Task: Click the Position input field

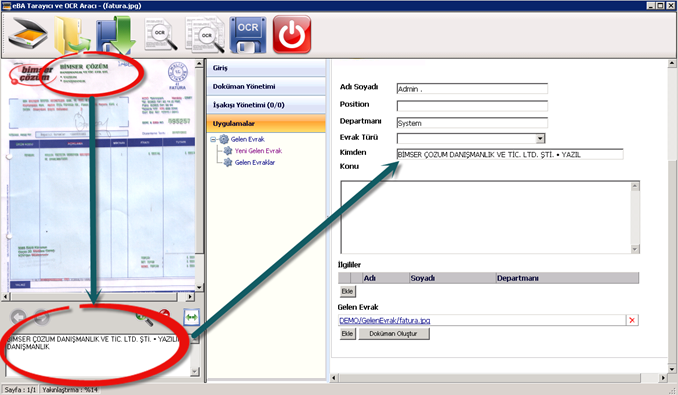Action: click(x=472, y=106)
